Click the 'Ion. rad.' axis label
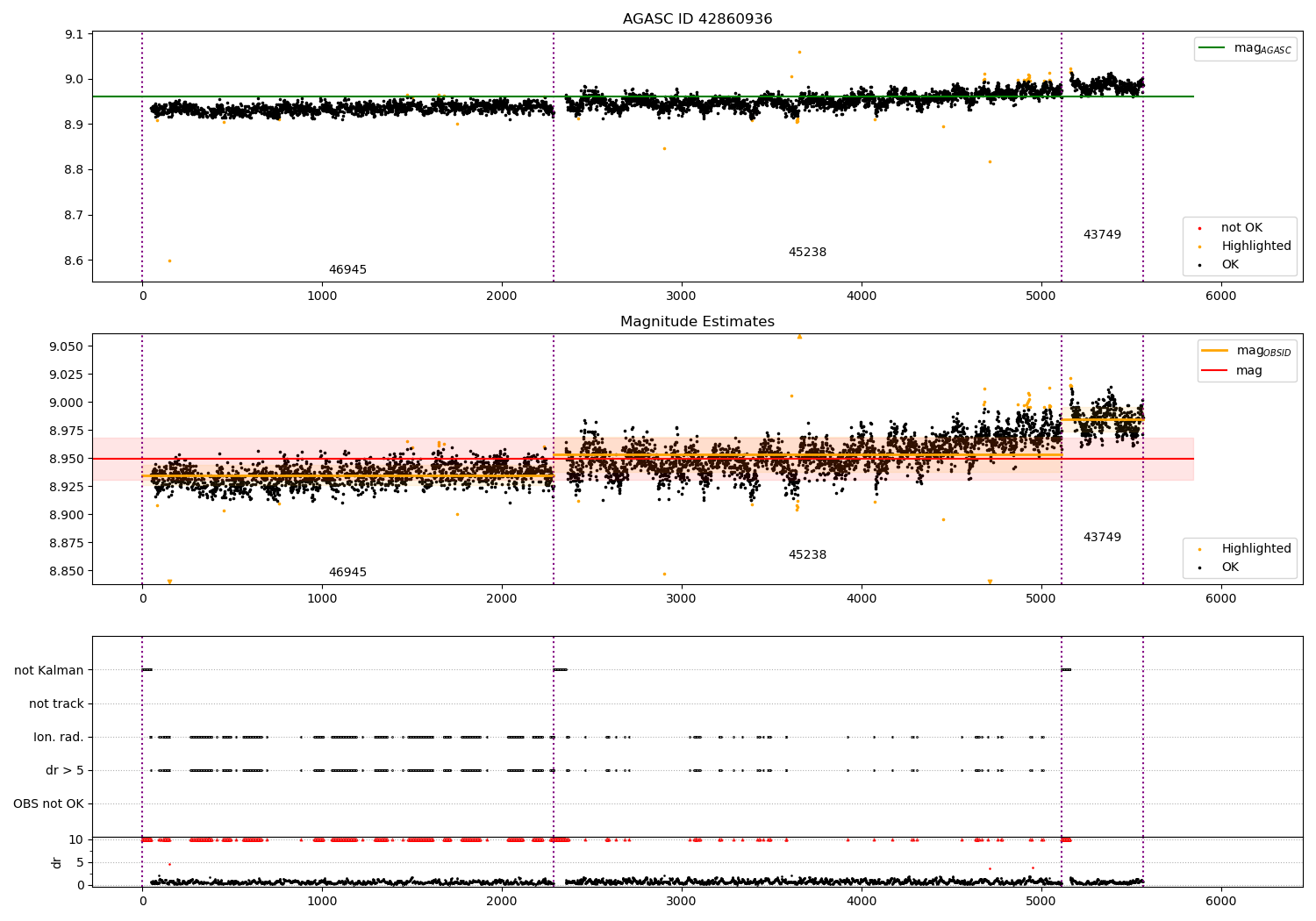Image resolution: width=1316 pixels, height=921 pixels. click(x=59, y=737)
